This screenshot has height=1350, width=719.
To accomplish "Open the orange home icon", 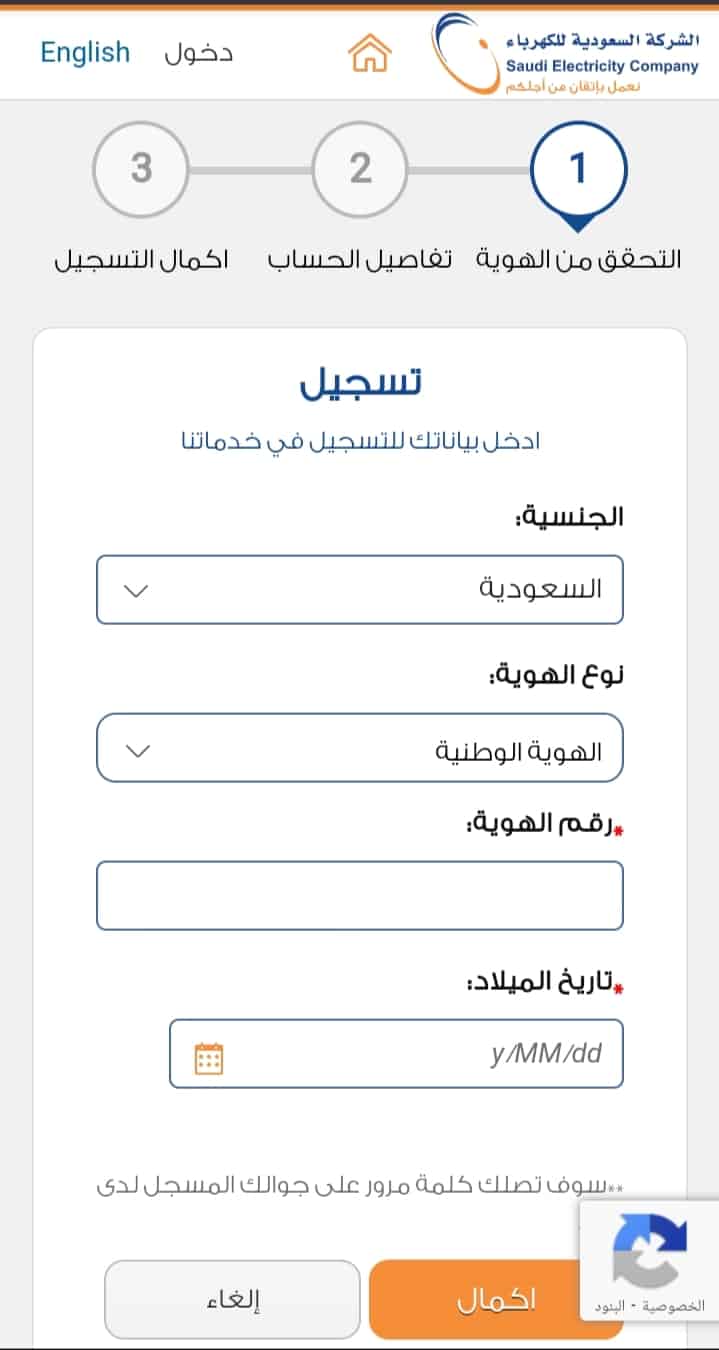I will coord(369,53).
